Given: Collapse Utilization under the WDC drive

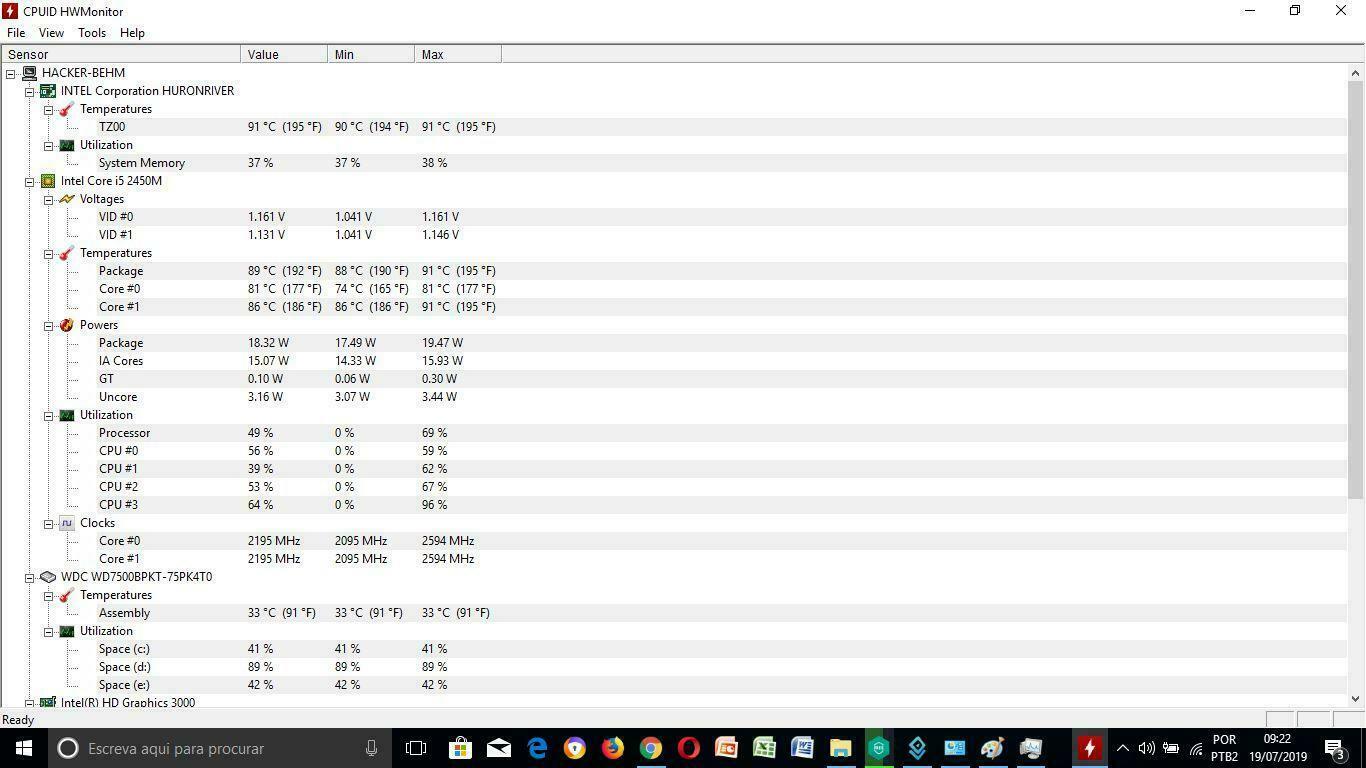Looking at the screenshot, I should (x=48, y=631).
